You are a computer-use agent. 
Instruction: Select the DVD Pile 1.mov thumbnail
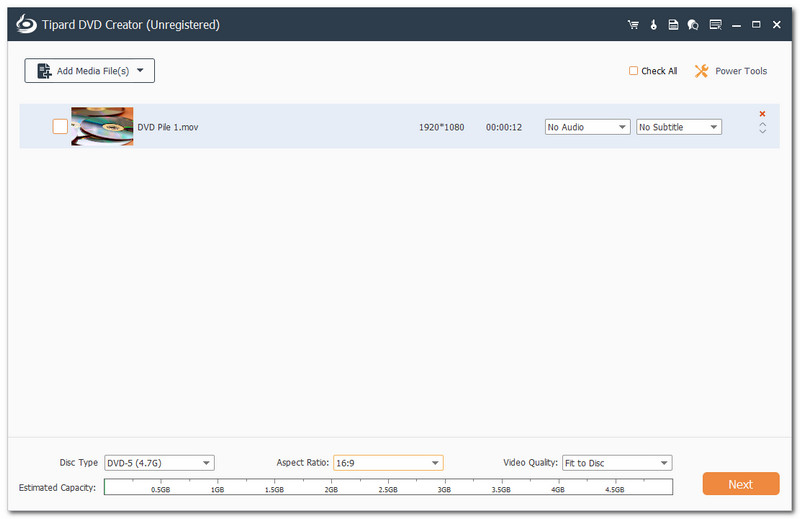coord(102,127)
